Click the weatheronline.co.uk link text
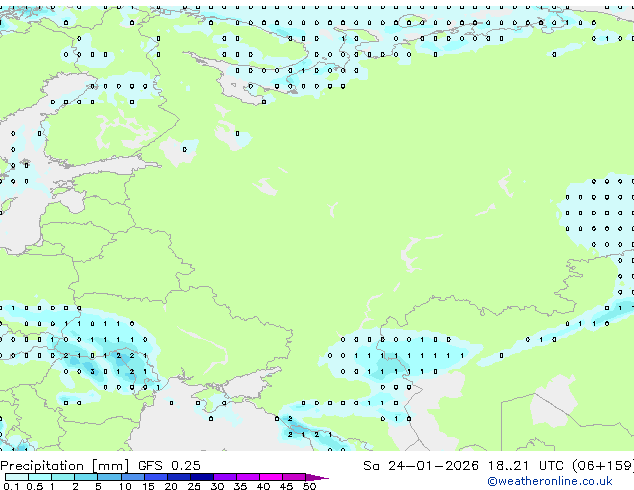The height and width of the screenshot is (490, 634). click(550, 481)
